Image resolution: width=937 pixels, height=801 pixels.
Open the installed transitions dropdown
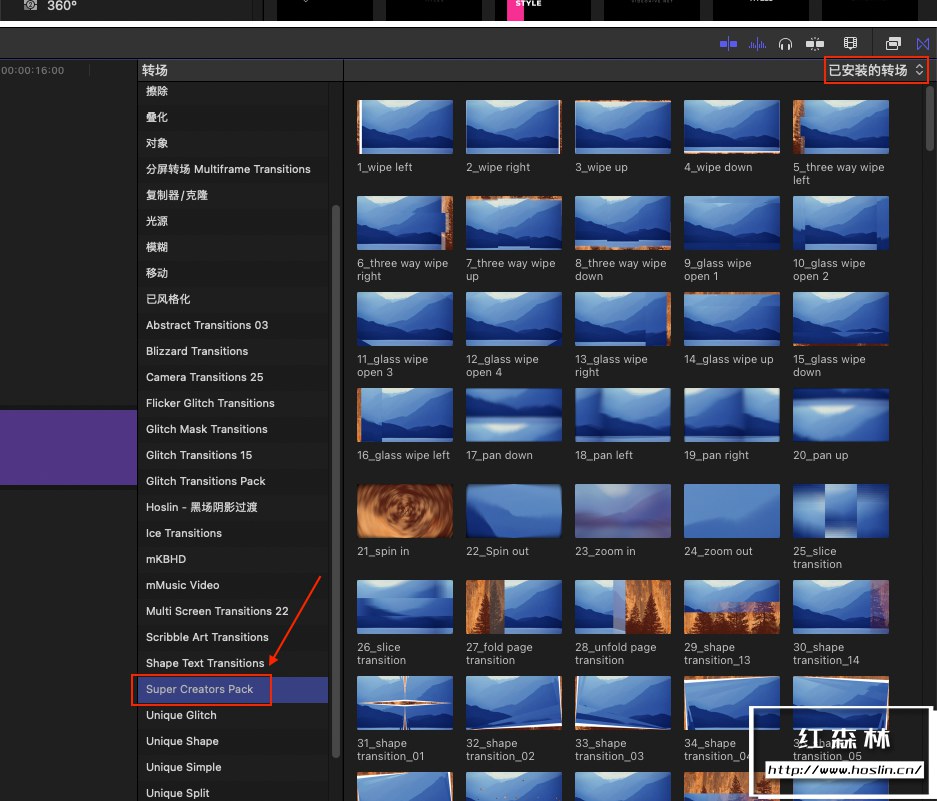pyautogui.click(x=876, y=70)
